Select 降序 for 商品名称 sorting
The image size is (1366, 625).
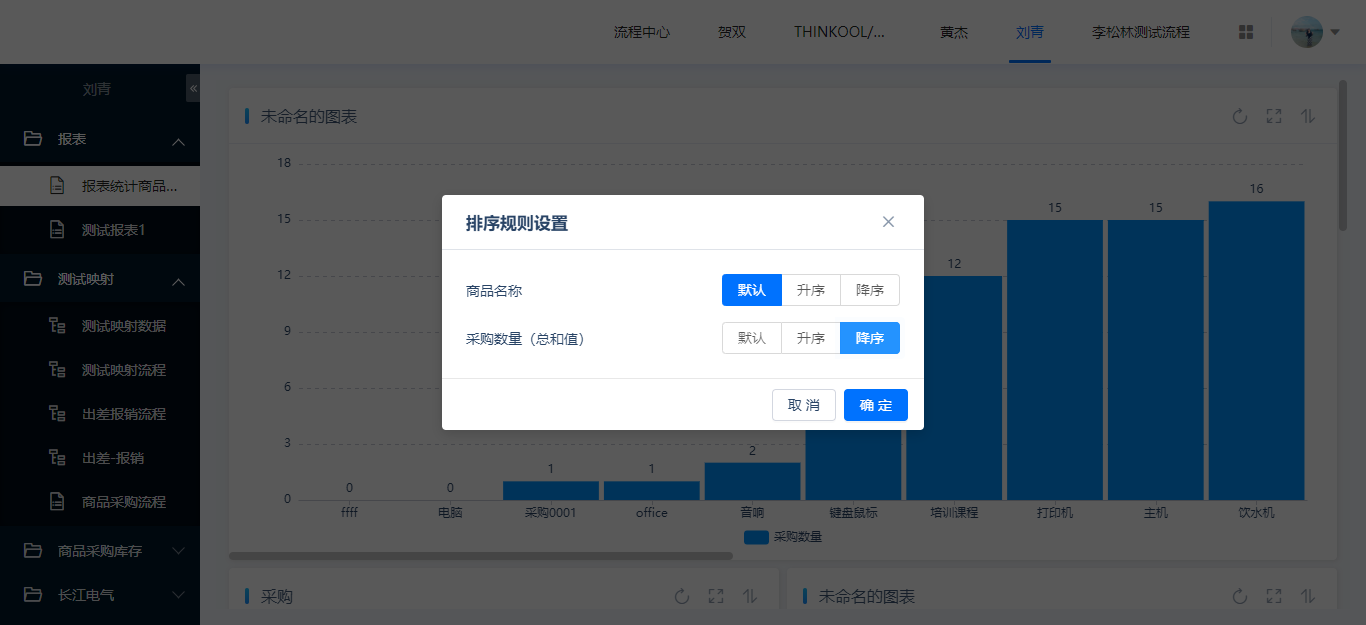tap(870, 290)
